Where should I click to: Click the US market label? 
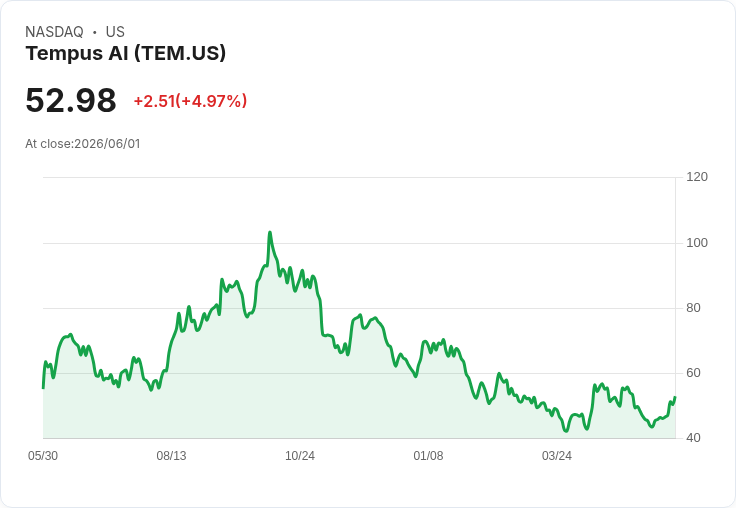(x=115, y=31)
